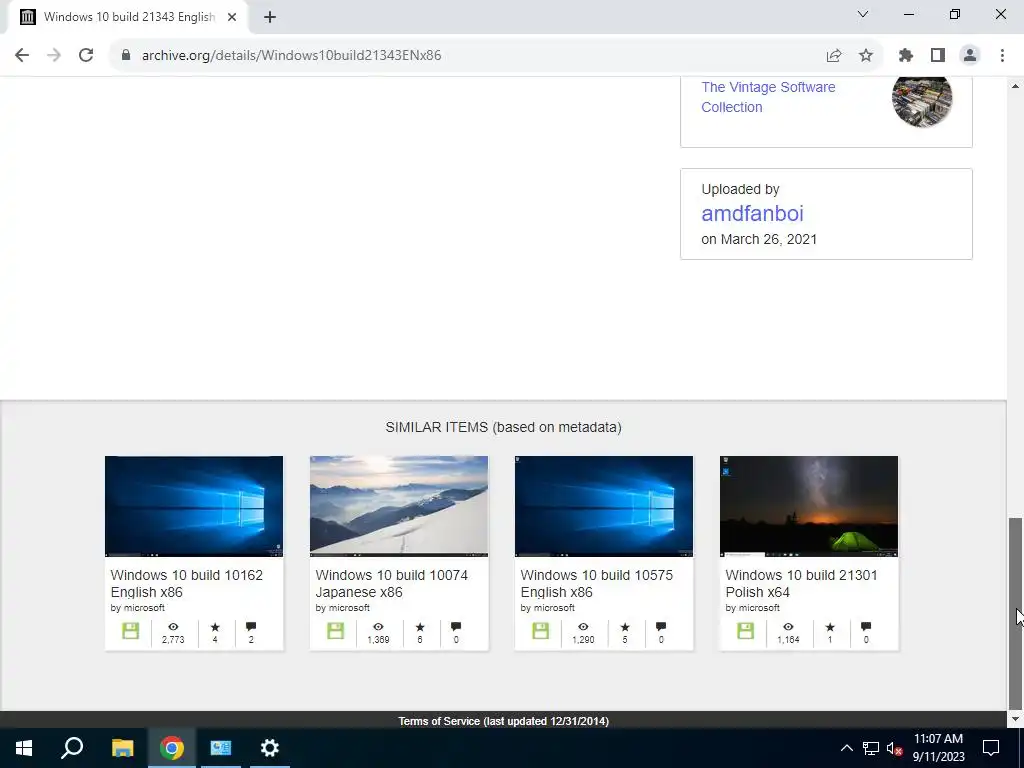Screen dimensions: 1024x768
Task: Open the taskbar clock showing 11:07 AM
Action: (x=938, y=748)
